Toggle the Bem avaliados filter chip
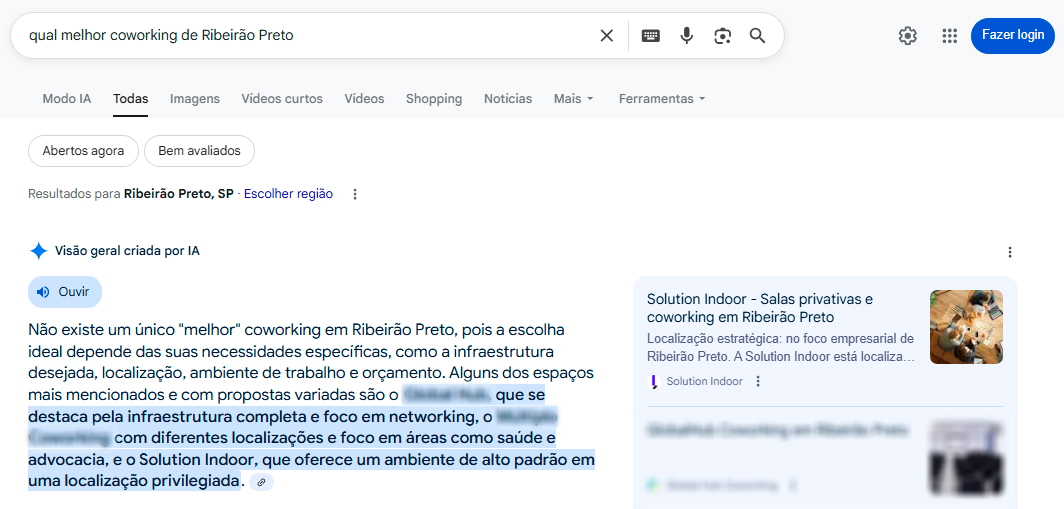Image resolution: width=1064 pixels, height=509 pixels. coord(199,151)
